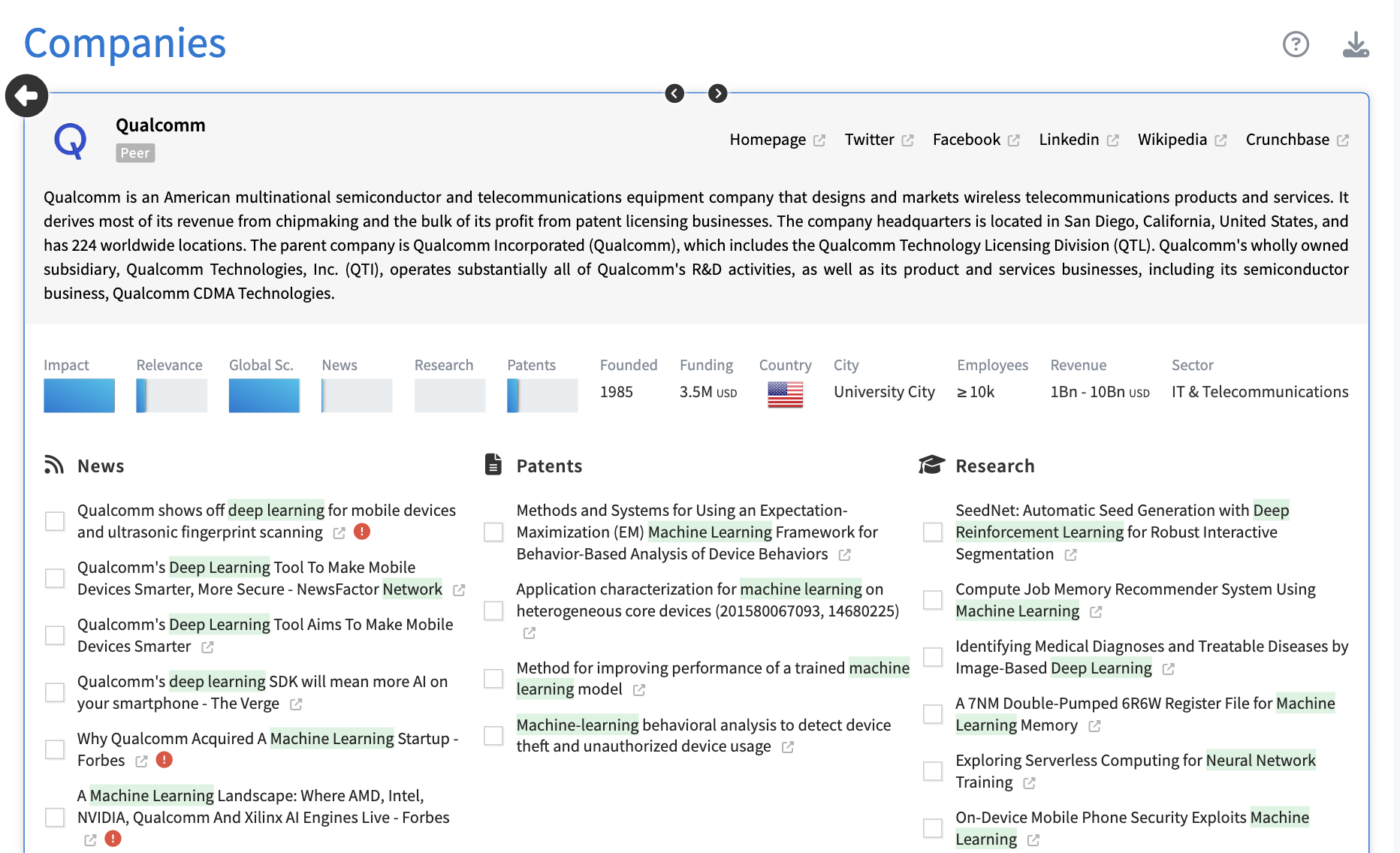The image size is (1400, 853).
Task: Click alert icon on Forbes startup news
Action: 164,760
